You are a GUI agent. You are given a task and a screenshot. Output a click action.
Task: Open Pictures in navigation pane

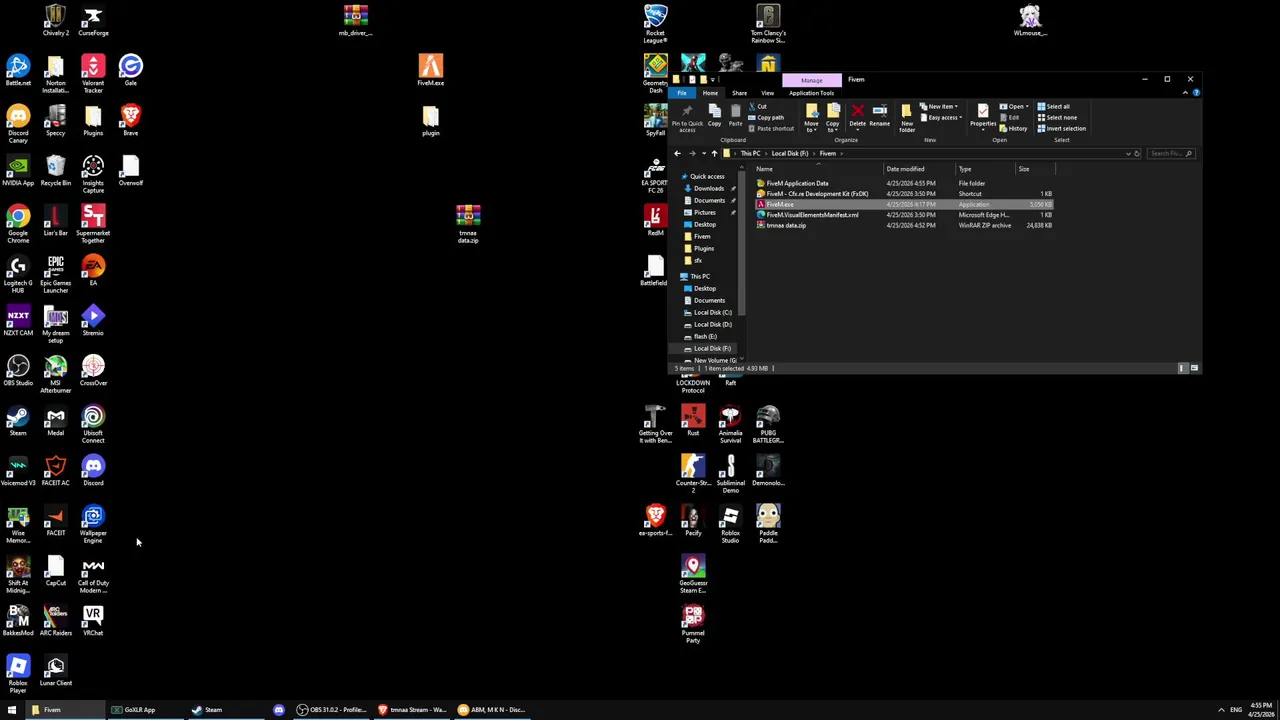tap(704, 212)
